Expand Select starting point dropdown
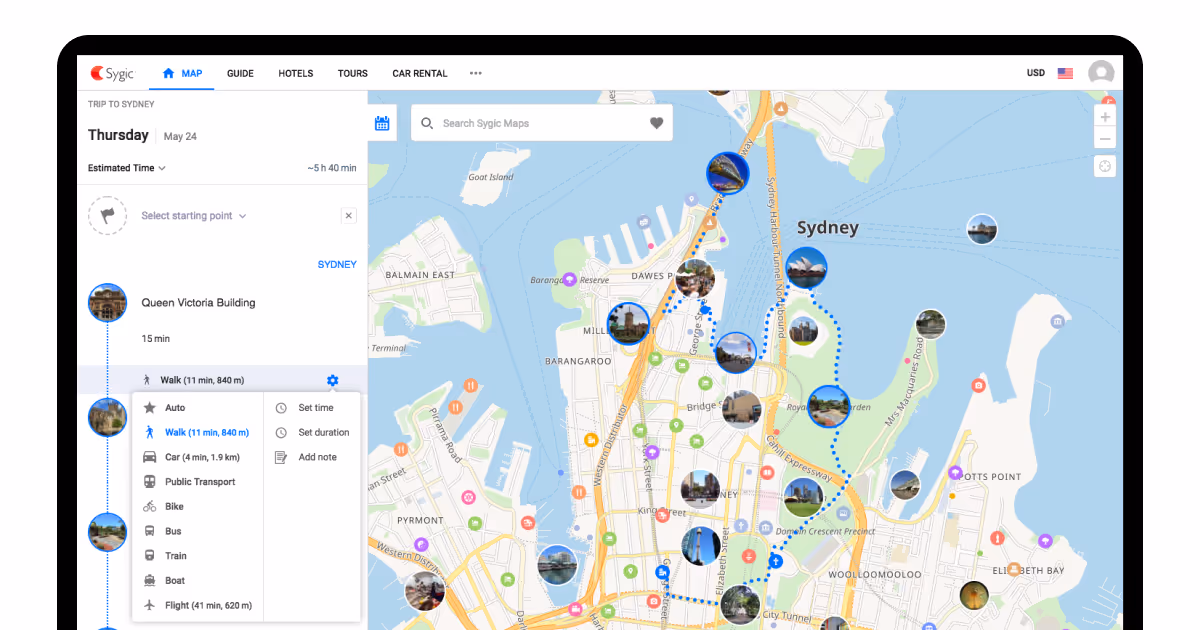 pyautogui.click(x=194, y=216)
